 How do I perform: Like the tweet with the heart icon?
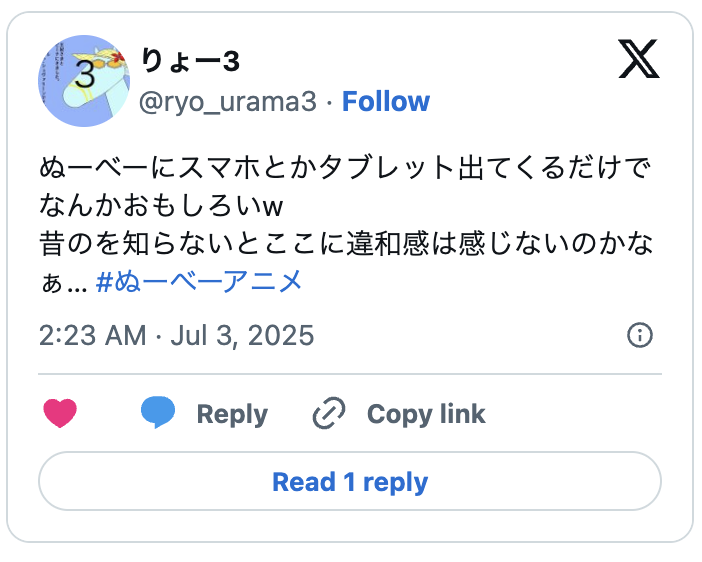61,413
